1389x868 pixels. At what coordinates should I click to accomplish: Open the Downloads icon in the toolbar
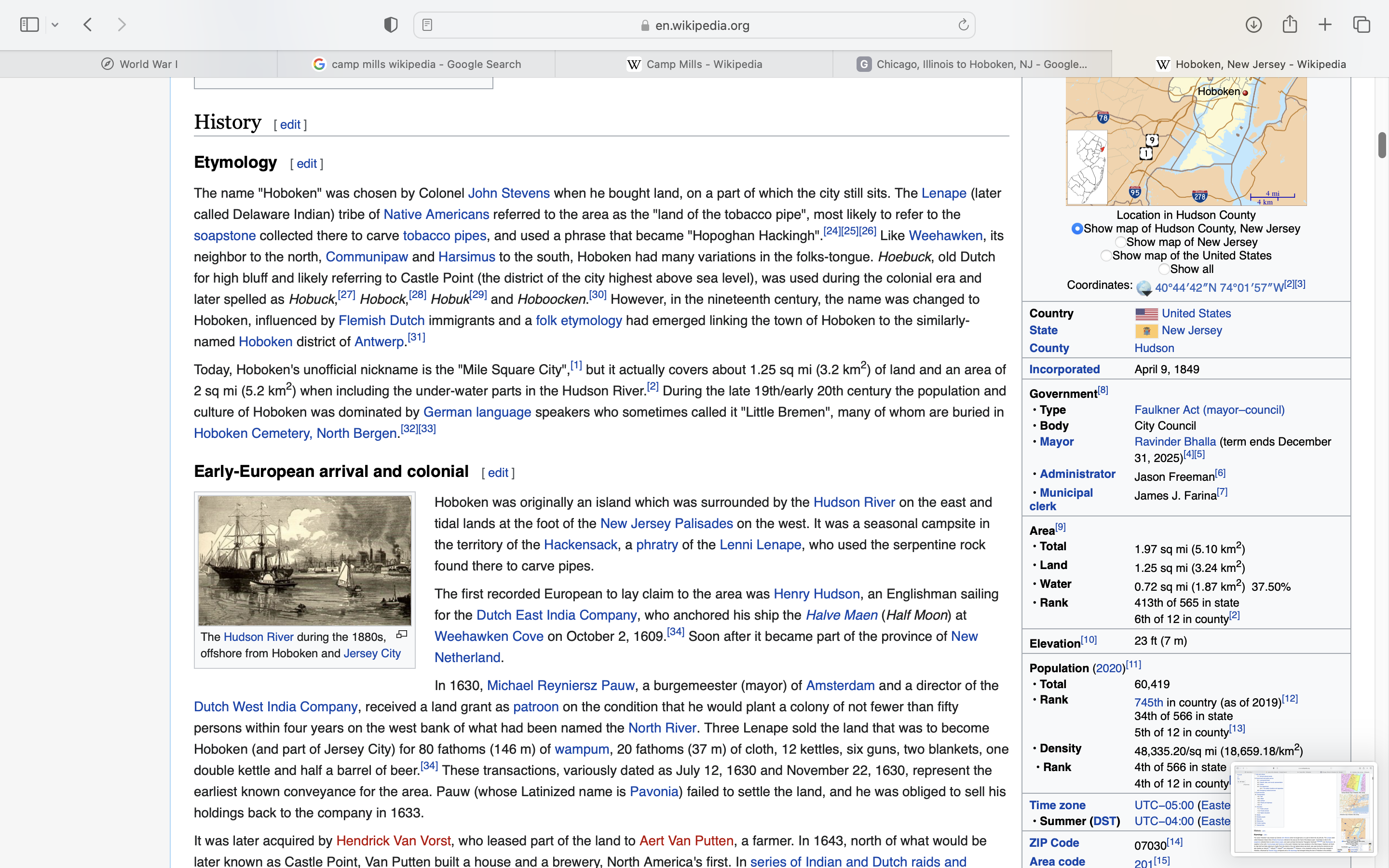tap(1253, 25)
